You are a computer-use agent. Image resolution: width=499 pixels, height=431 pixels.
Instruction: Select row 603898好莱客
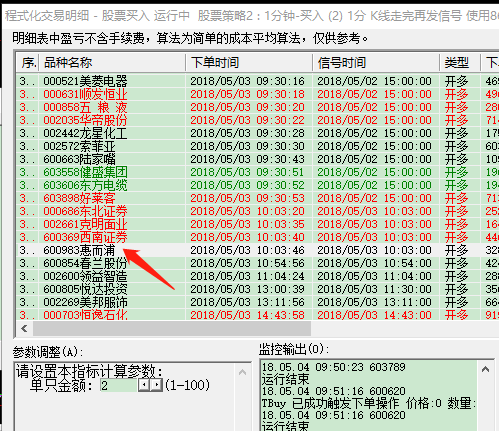(x=257, y=198)
